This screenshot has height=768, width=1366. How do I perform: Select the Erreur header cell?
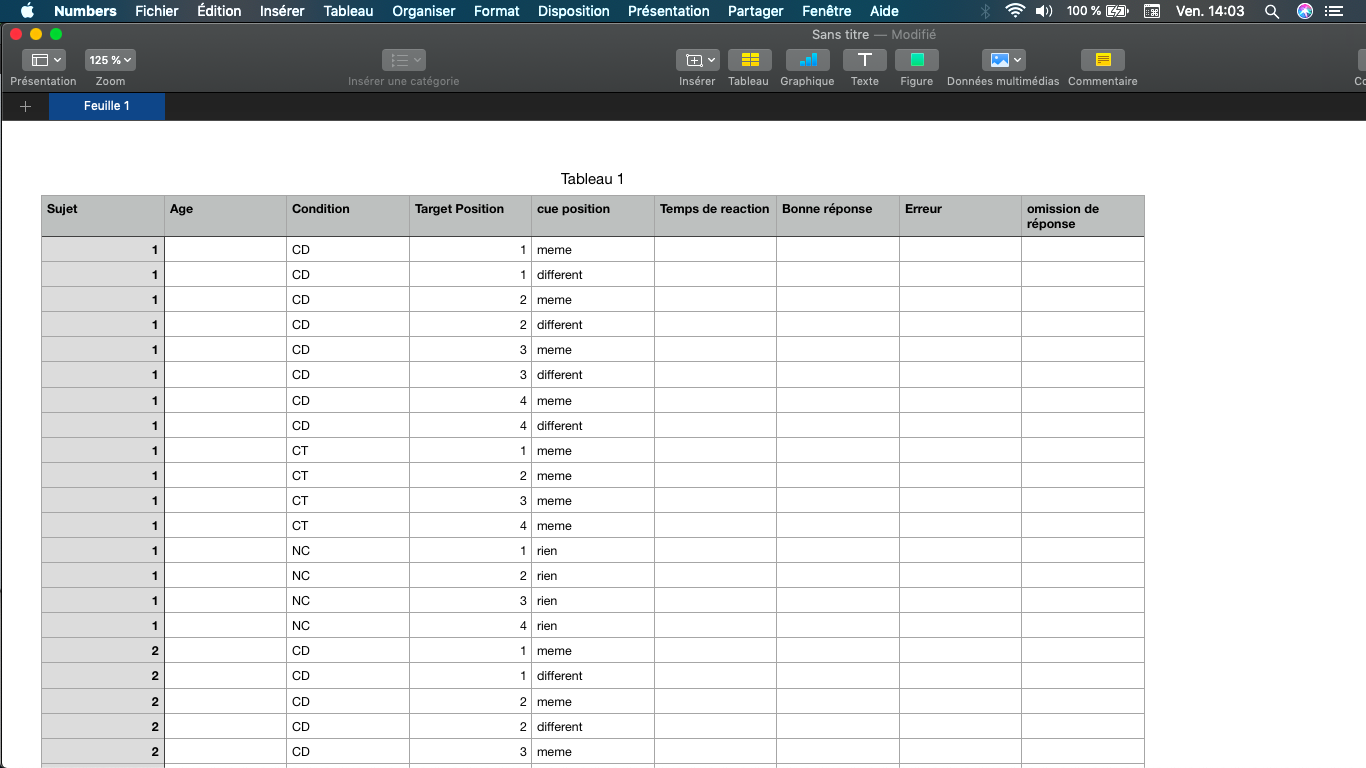click(x=960, y=216)
